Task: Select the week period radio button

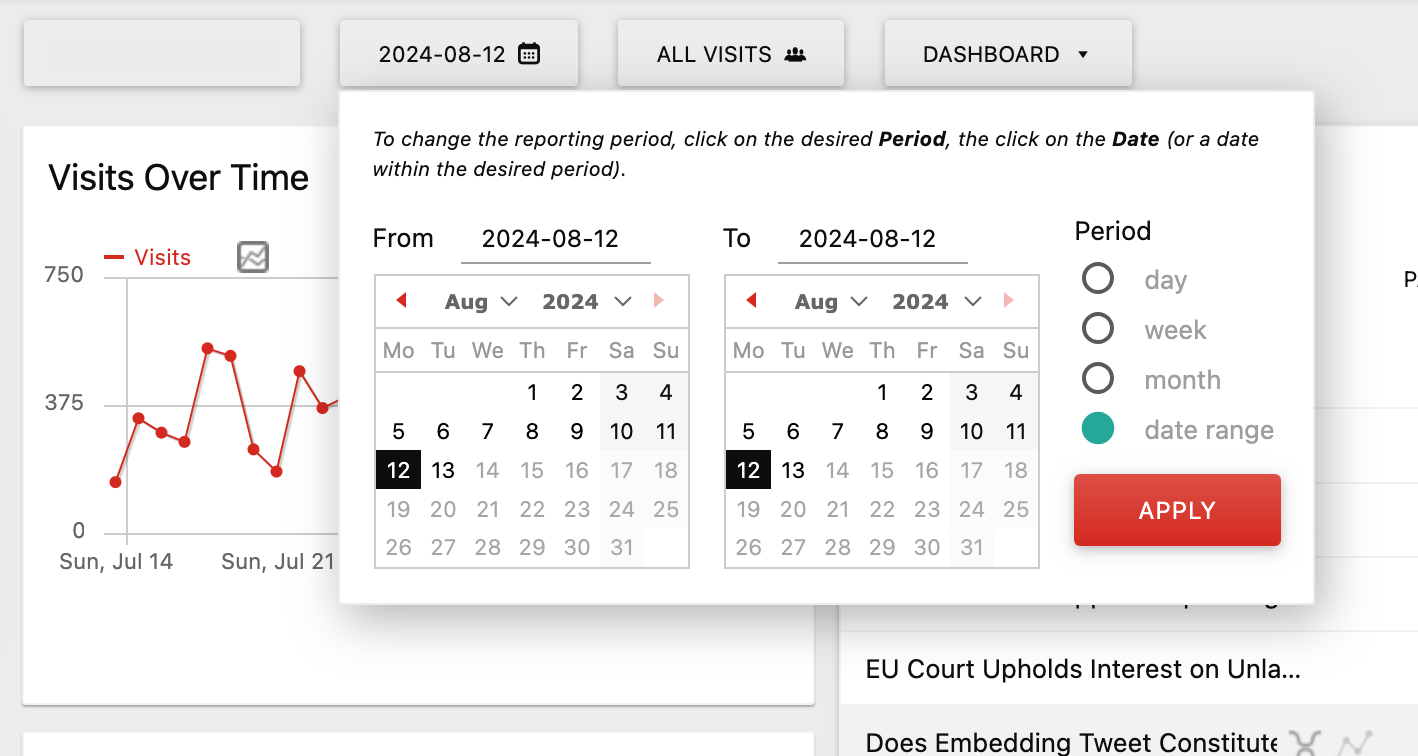Action: 1098,329
